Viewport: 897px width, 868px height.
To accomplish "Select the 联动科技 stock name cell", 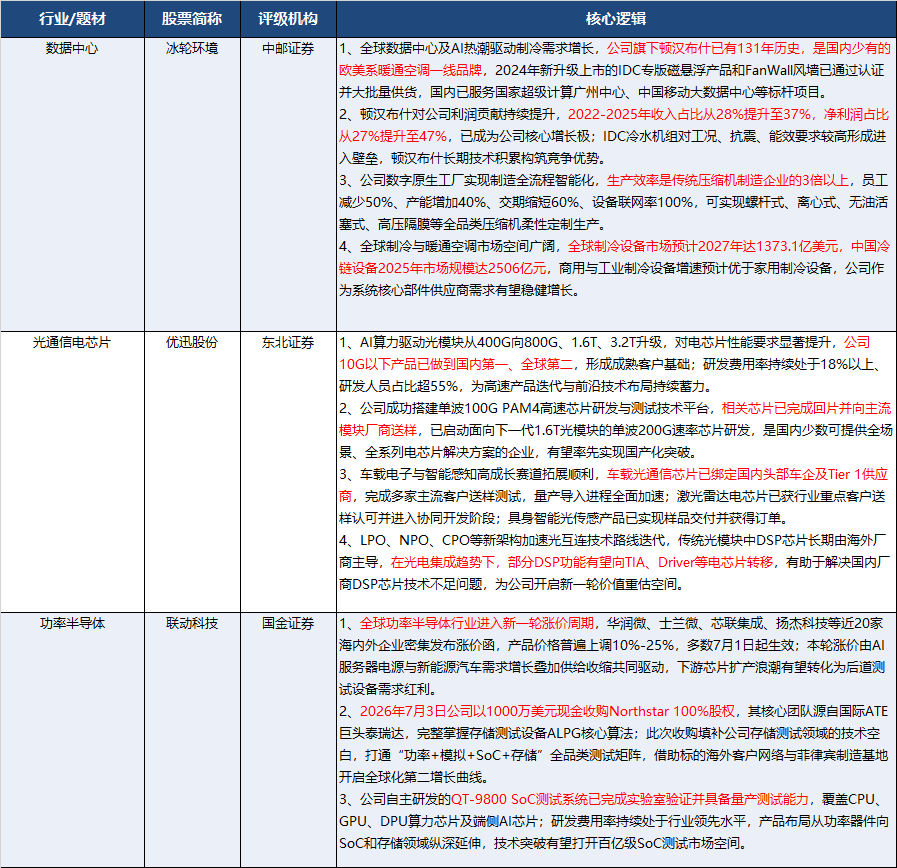I will tap(192, 740).
